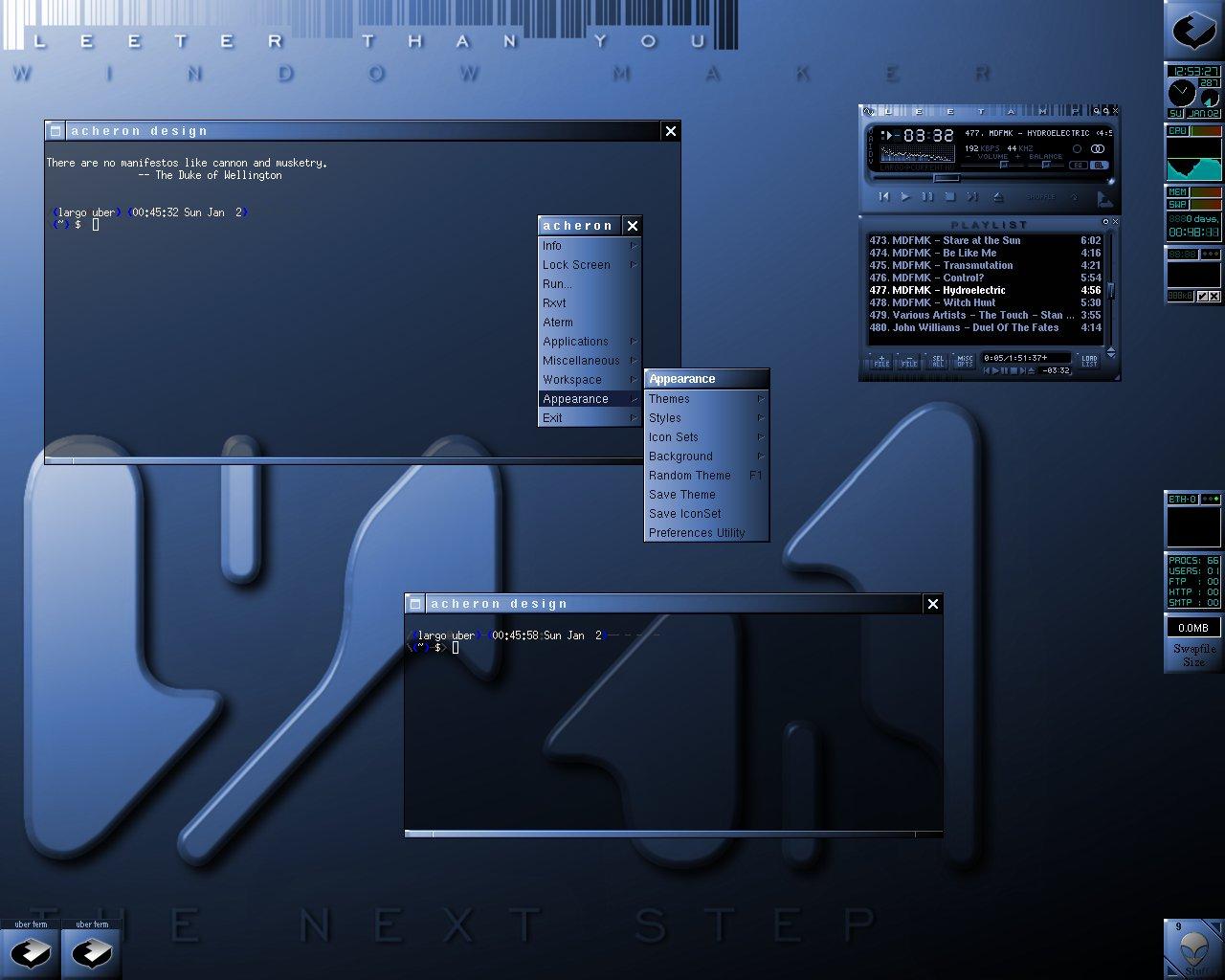Expand the Styles submenu under Appearance

pos(706,418)
